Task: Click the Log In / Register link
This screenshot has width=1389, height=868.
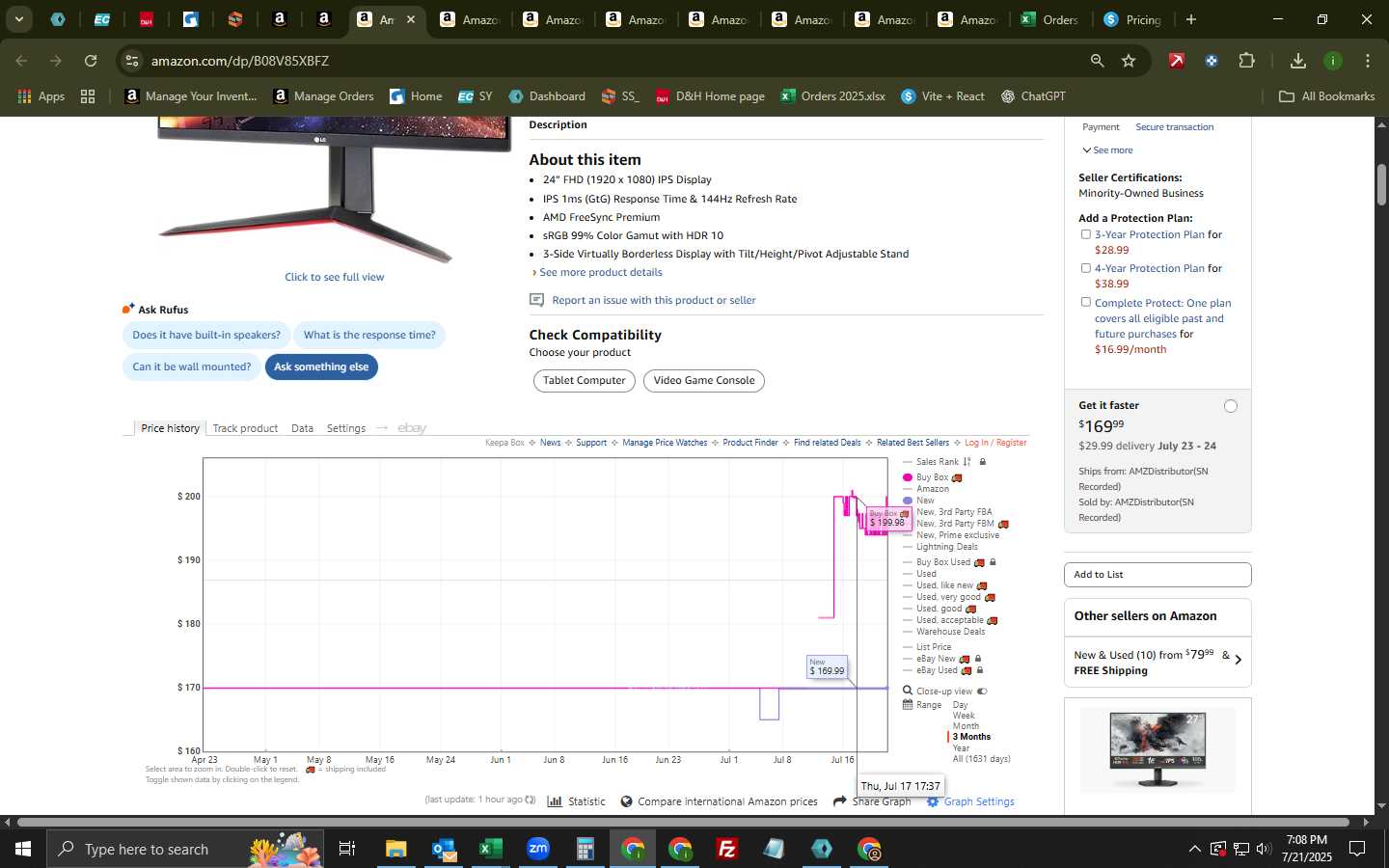Action: [x=995, y=443]
